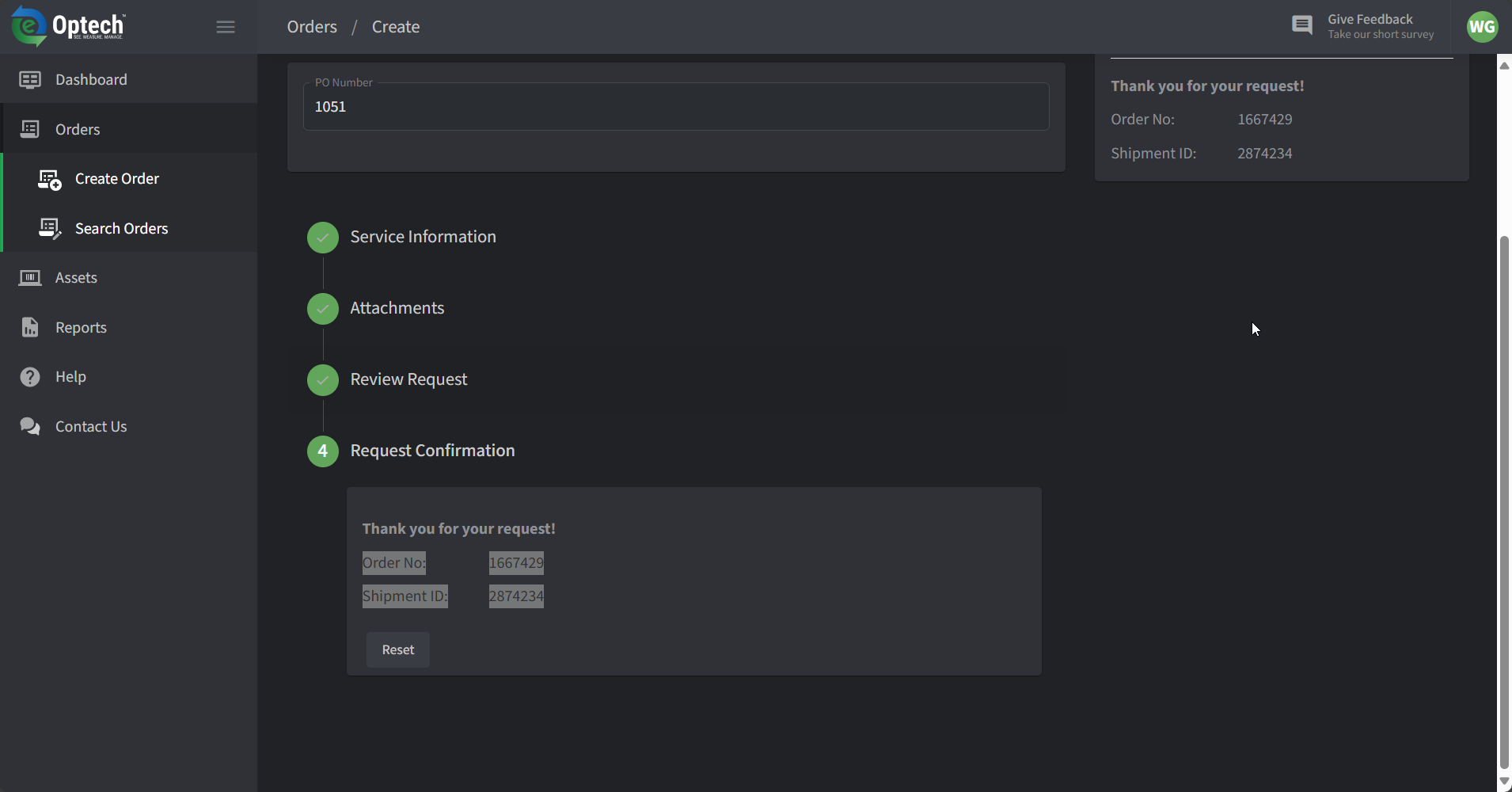1512x792 pixels.
Task: Click the Optech logo icon
Action: coord(28,26)
